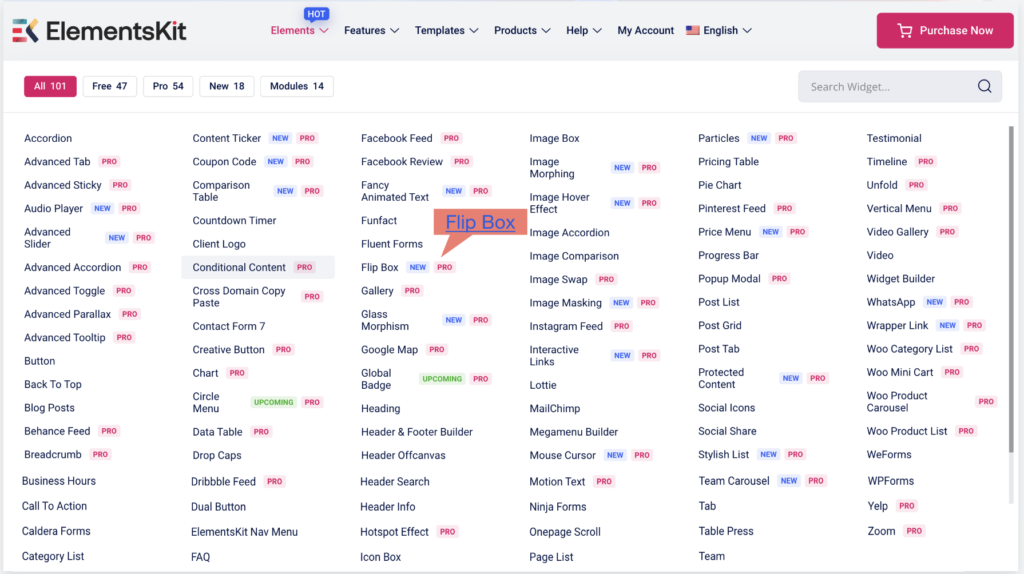The image size is (1024, 574).
Task: Switch to the Free 47 filter tab
Action: 109,86
